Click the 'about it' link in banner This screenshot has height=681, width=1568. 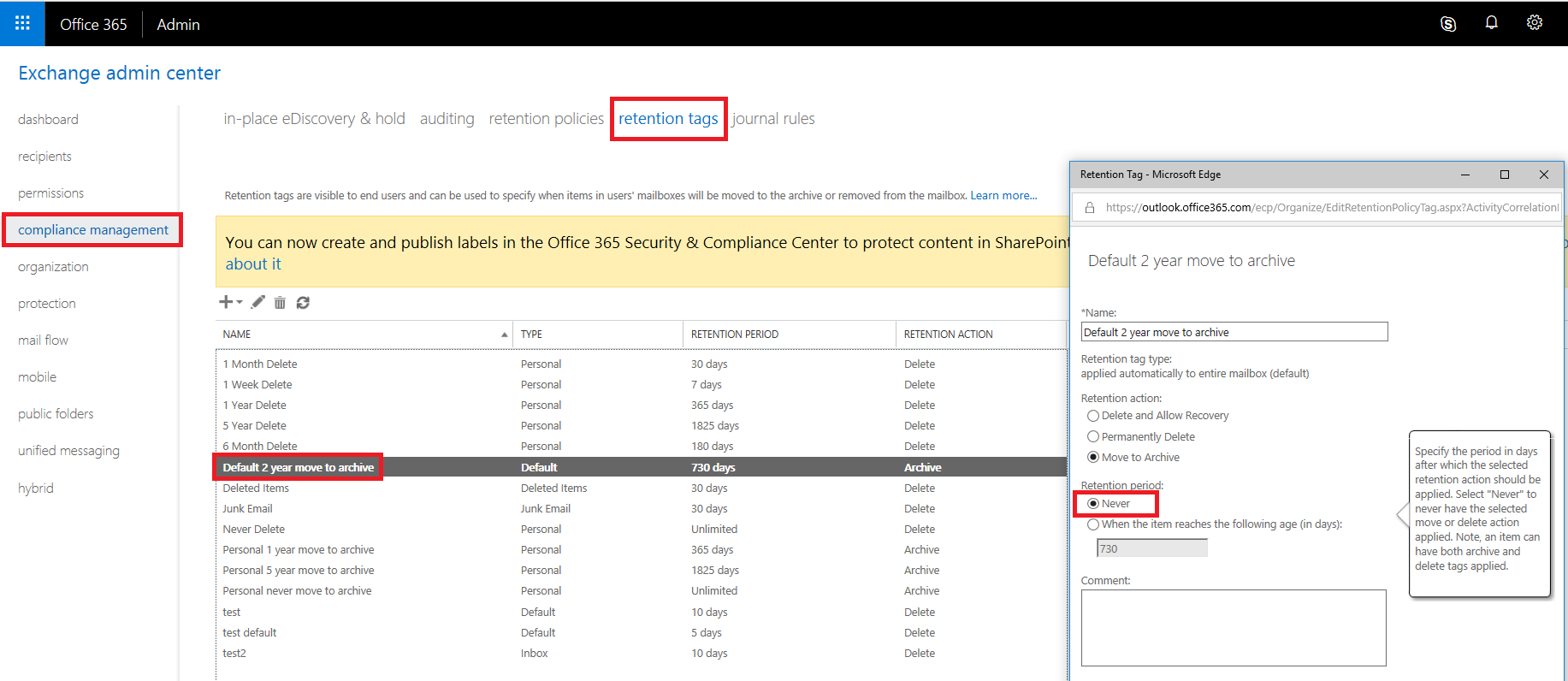point(253,264)
